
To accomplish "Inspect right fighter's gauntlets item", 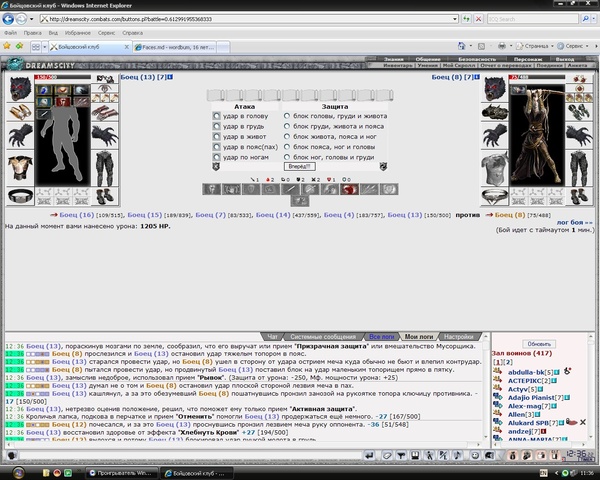I will tap(579, 112).
